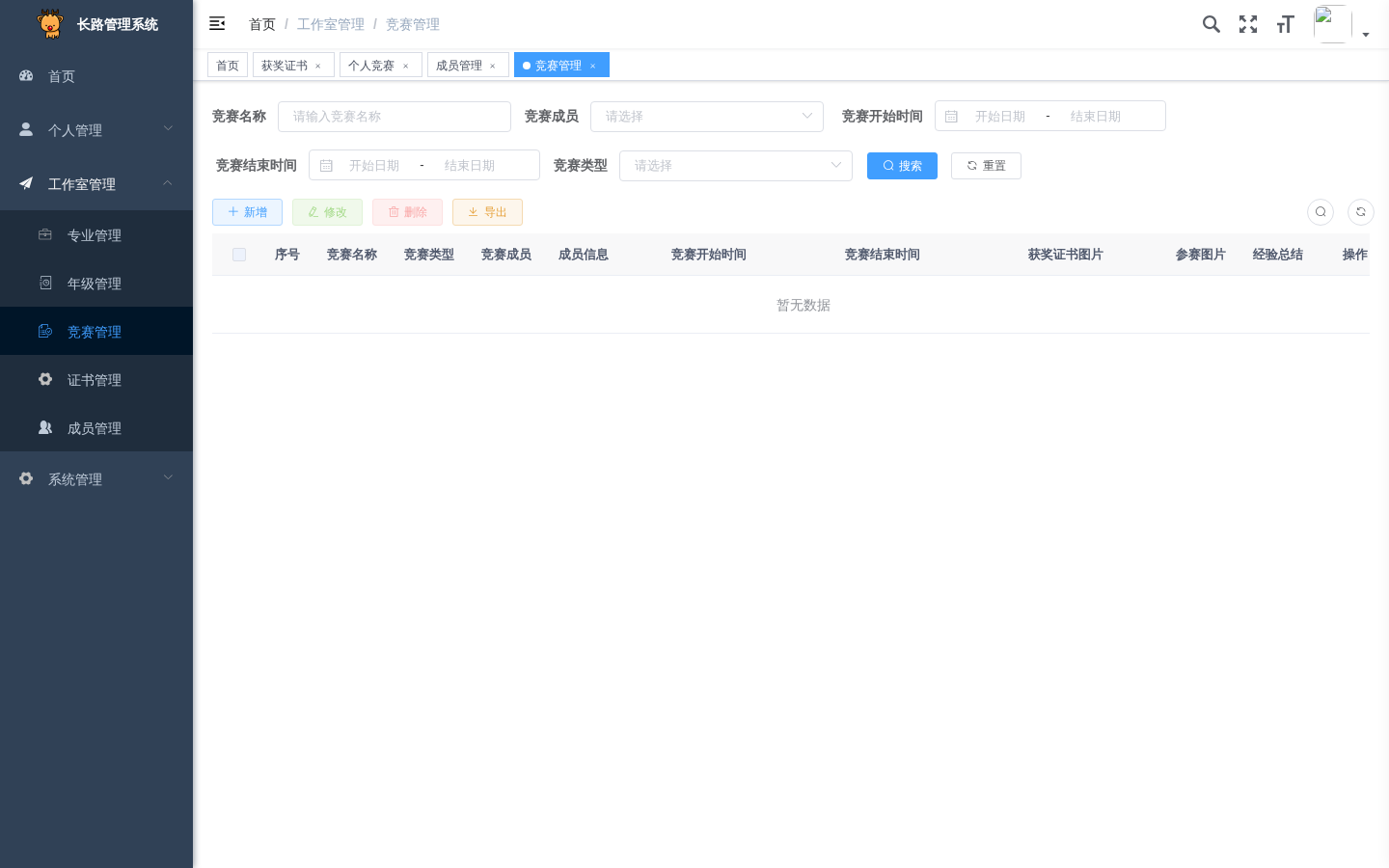
Task: Toggle the table select-all checkbox
Action: click(239, 255)
